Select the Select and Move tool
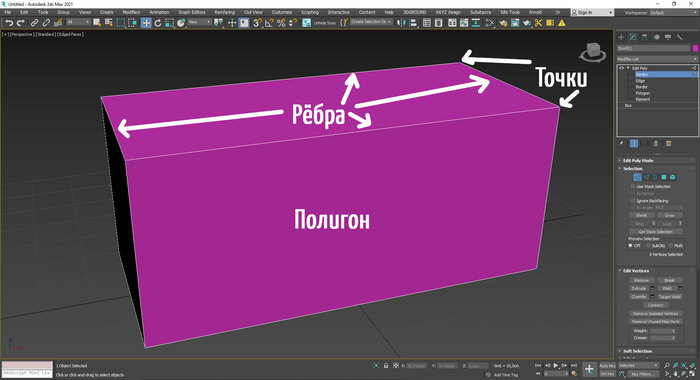The height and width of the screenshot is (380, 700). (146, 23)
